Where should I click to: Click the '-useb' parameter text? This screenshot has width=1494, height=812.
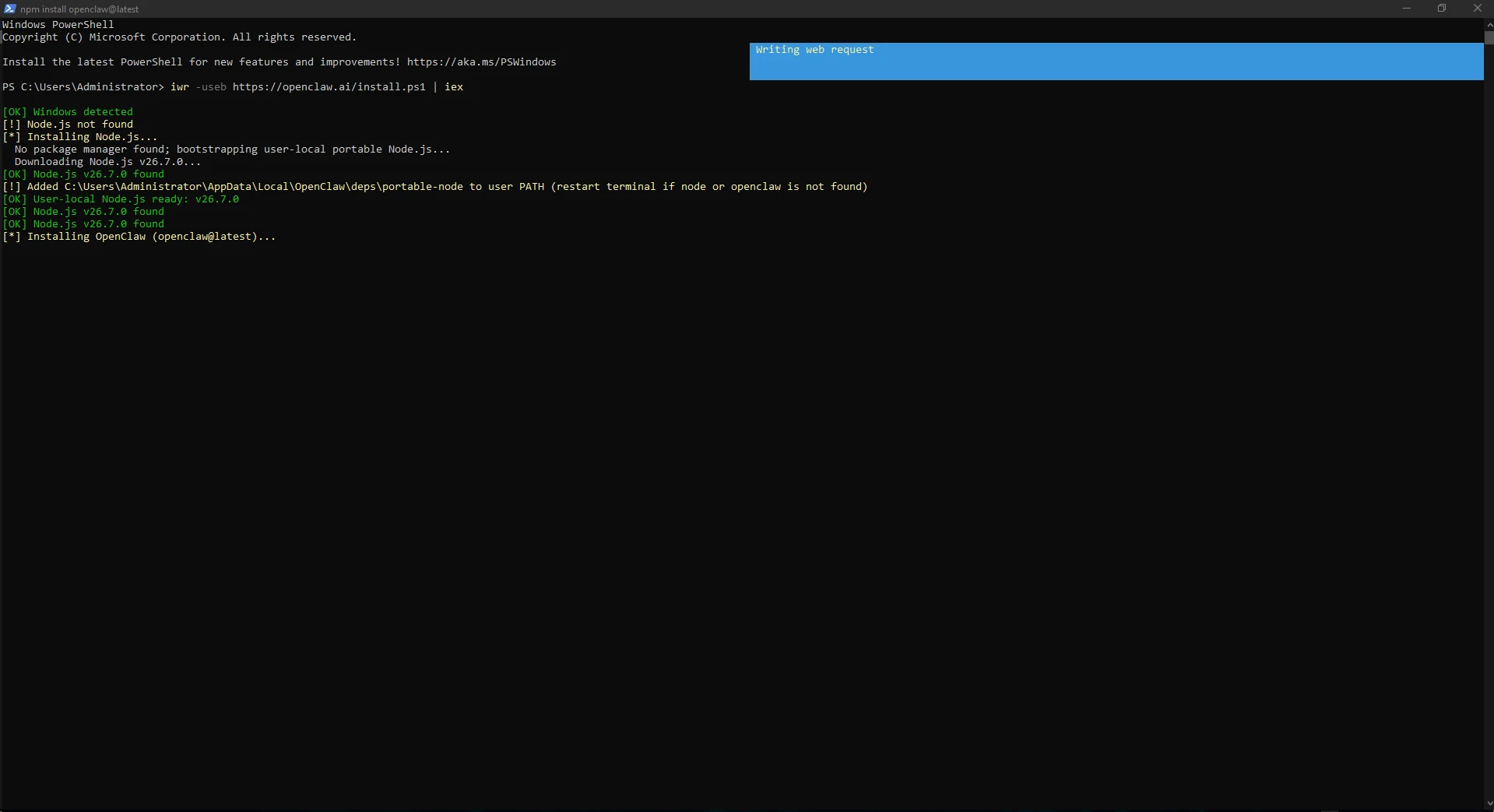[x=211, y=87]
